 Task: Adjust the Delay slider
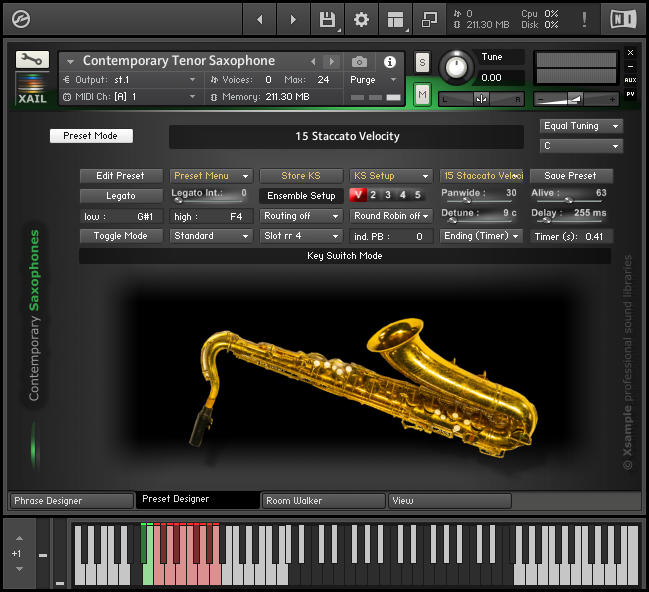[568, 221]
